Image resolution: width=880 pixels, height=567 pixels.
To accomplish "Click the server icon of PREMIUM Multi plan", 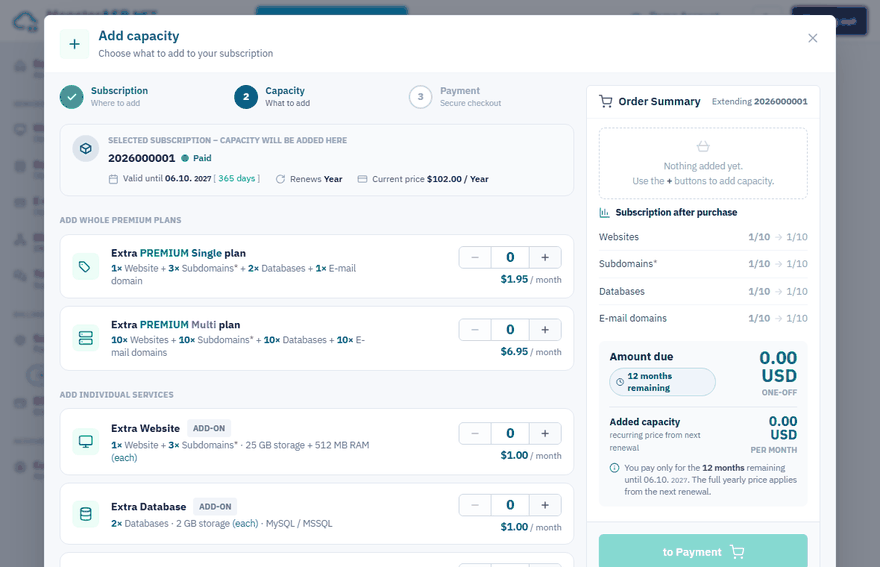I will click(x=85, y=338).
